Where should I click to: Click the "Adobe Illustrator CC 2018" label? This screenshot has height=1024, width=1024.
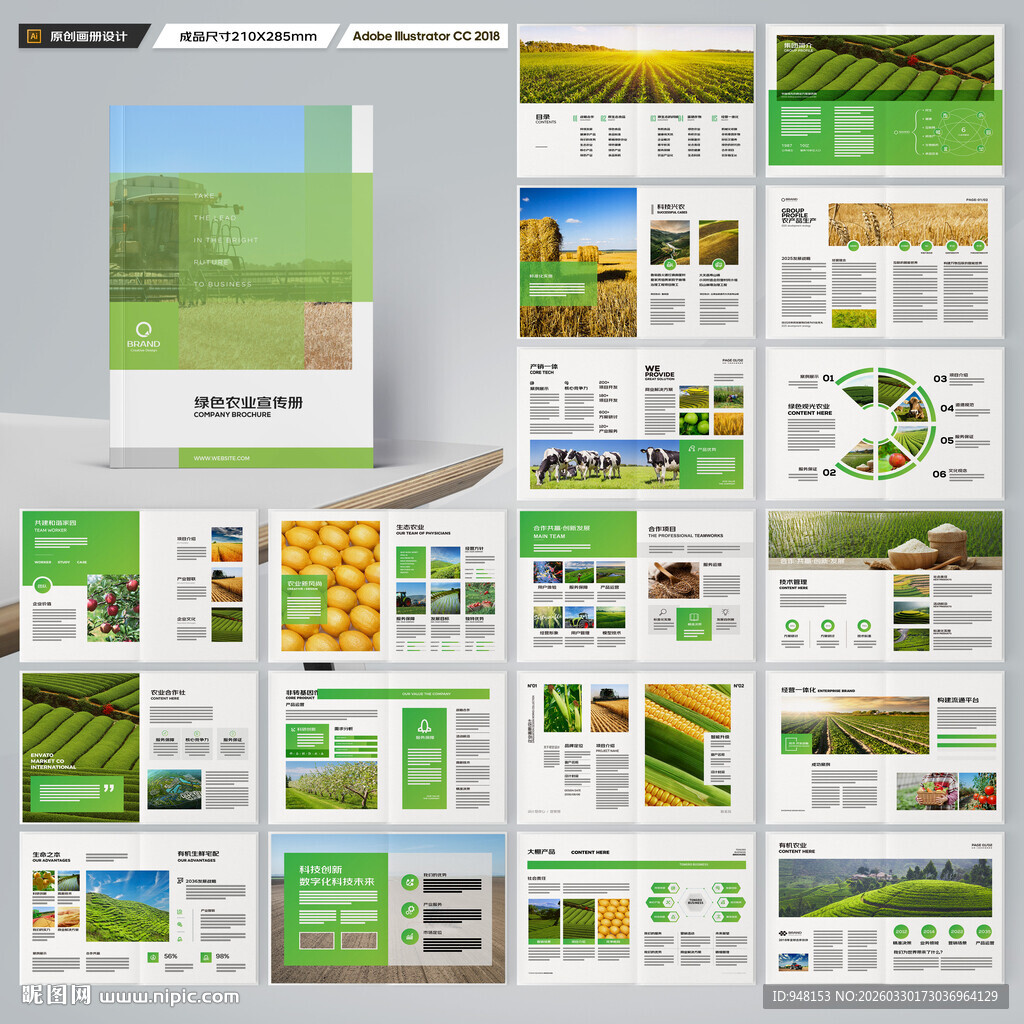pos(426,36)
